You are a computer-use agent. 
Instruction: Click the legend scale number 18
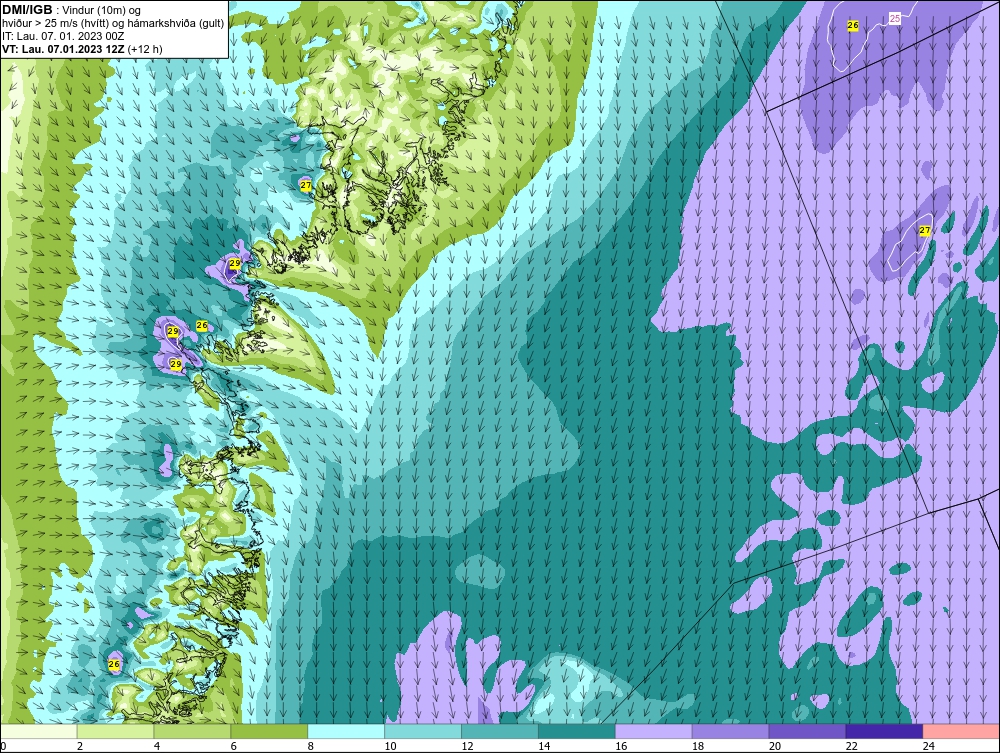pyautogui.click(x=698, y=746)
